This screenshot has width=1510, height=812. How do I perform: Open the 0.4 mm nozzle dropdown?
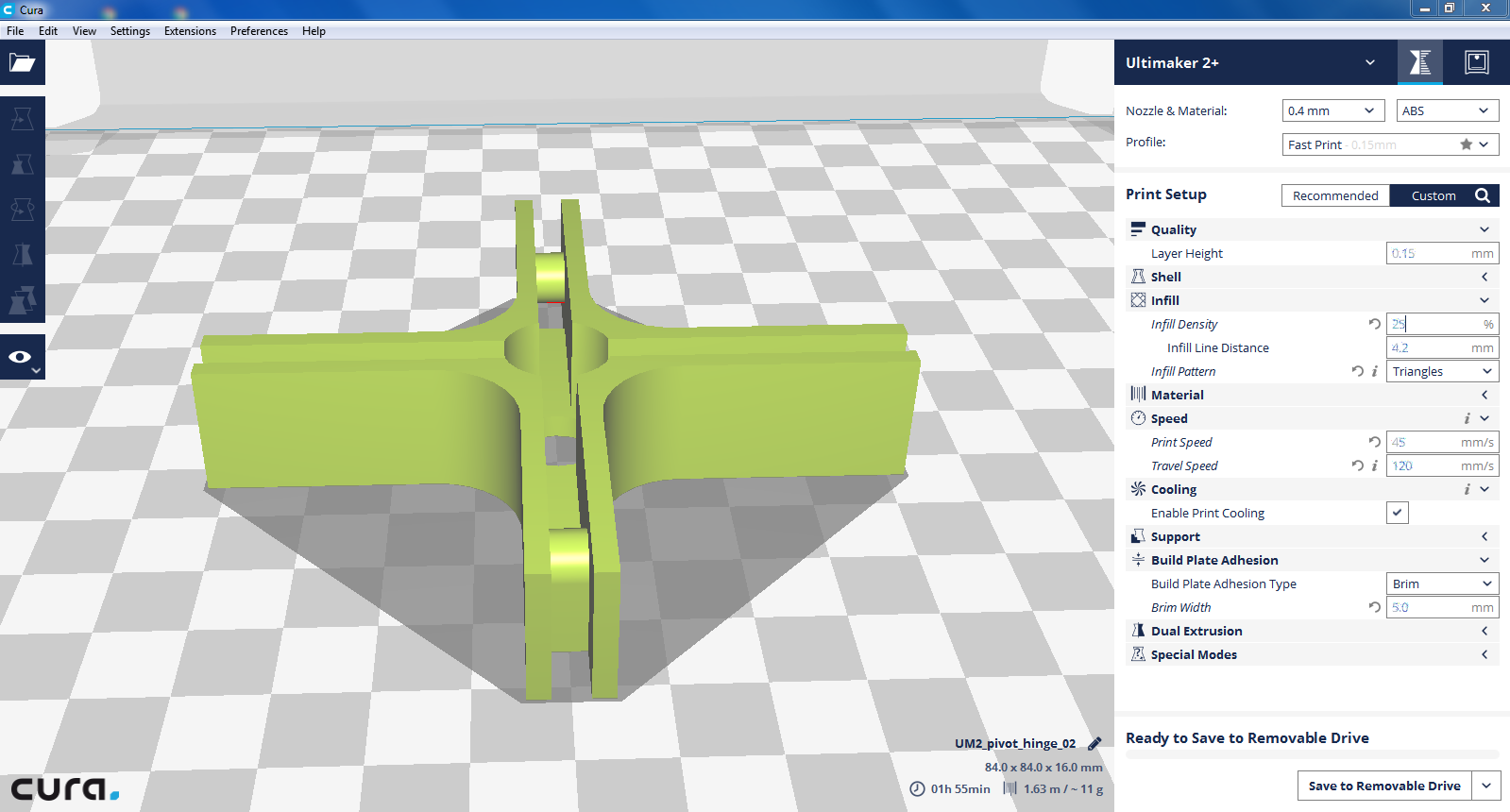1333,110
